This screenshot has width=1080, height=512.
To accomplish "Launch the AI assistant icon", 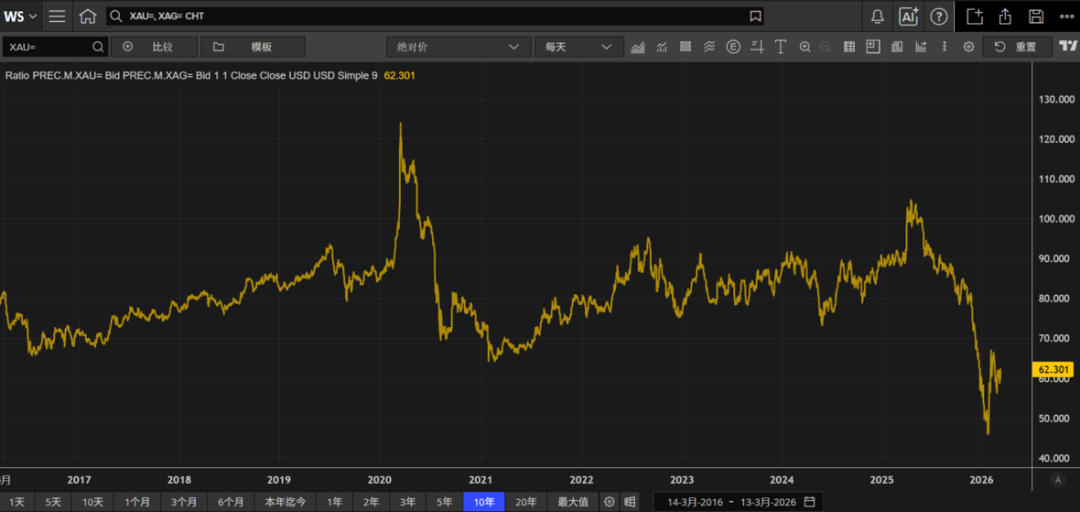I will click(x=908, y=16).
